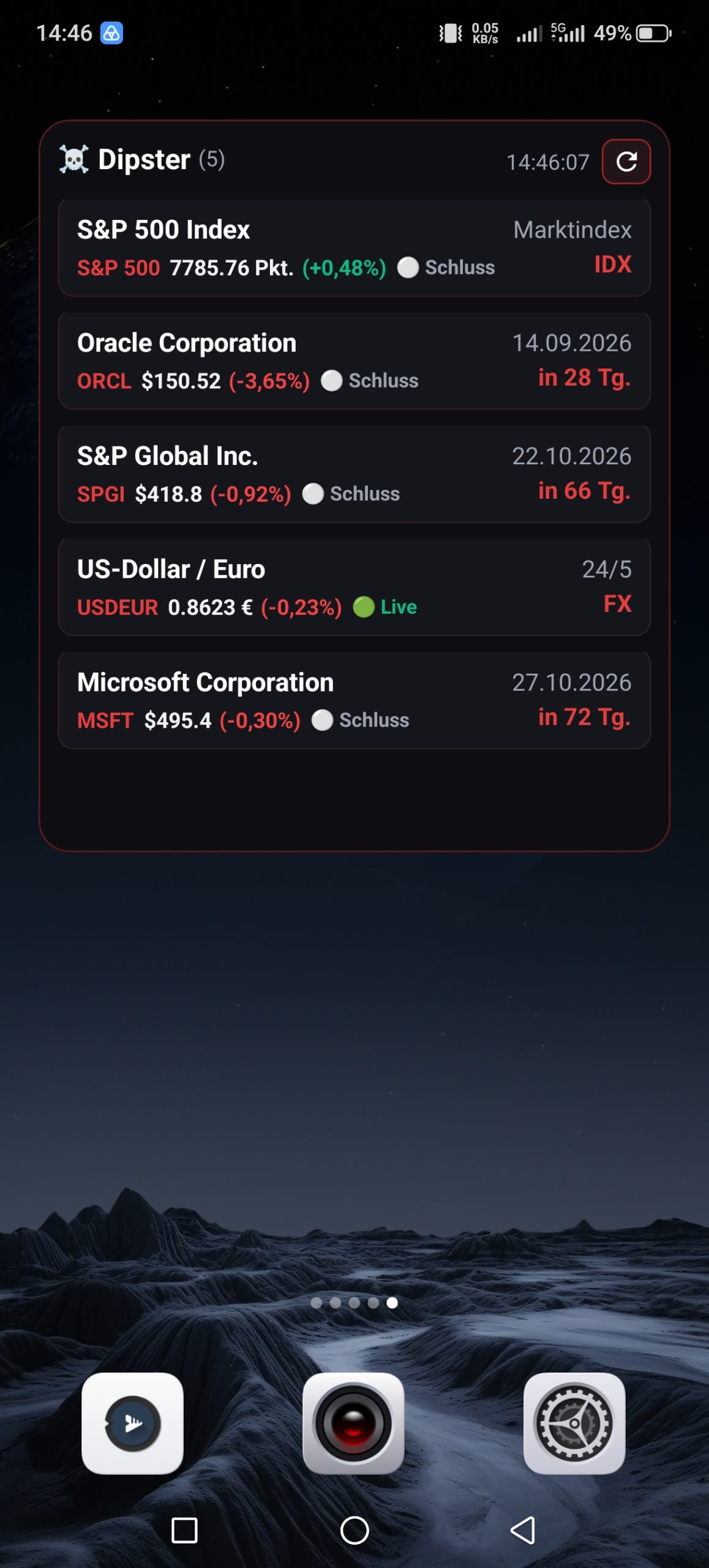Tap the USDEUR ticker label
Viewport: 709px width, 1568px height.
coord(118,608)
